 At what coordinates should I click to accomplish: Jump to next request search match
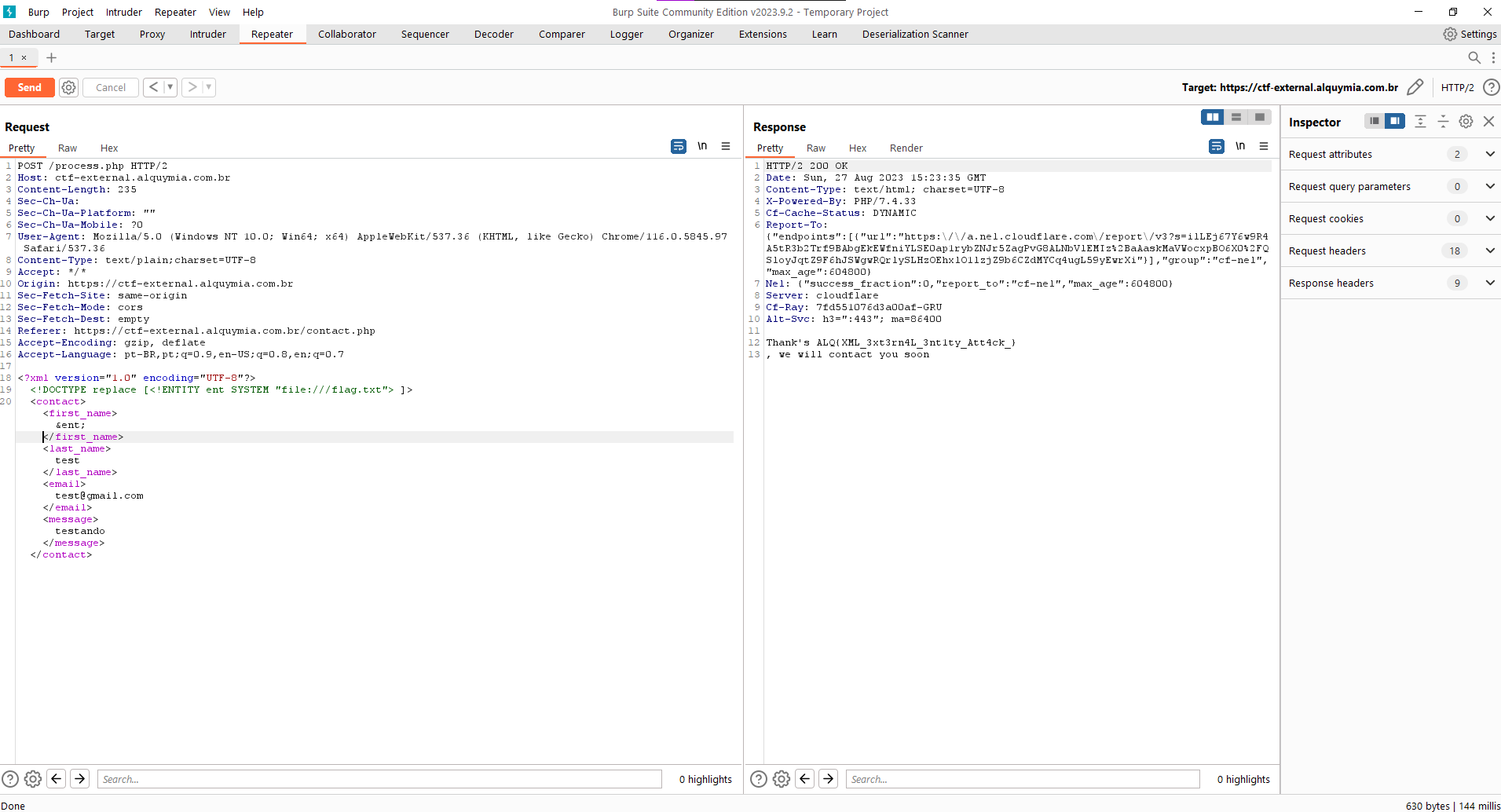tap(80, 778)
